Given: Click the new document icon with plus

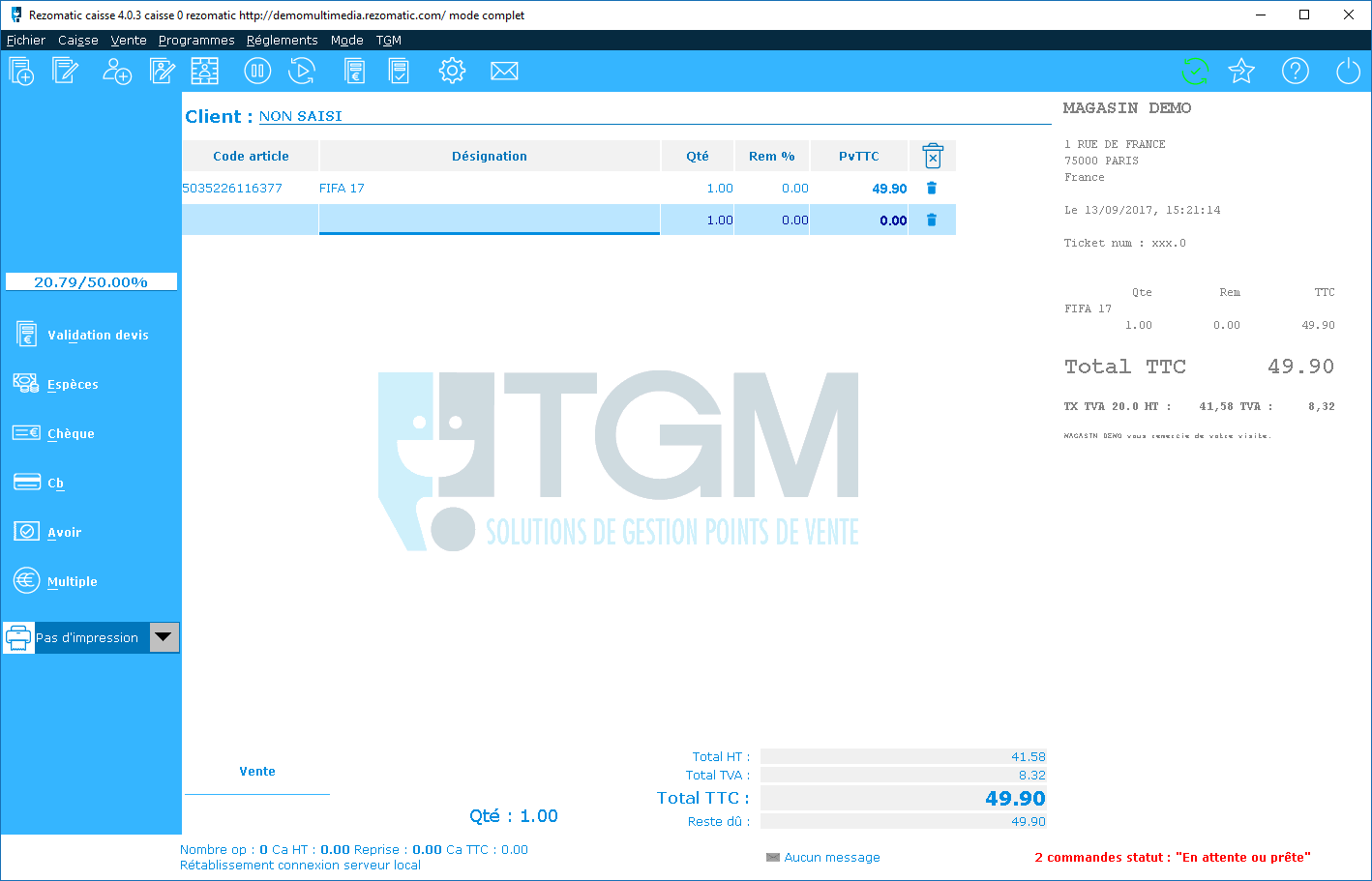Looking at the screenshot, I should (21, 71).
